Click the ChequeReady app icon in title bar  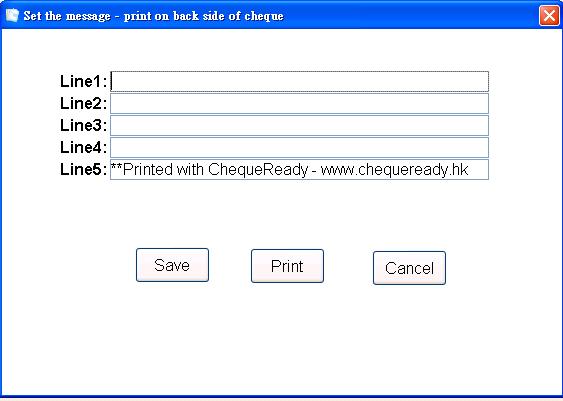[x=12, y=15]
